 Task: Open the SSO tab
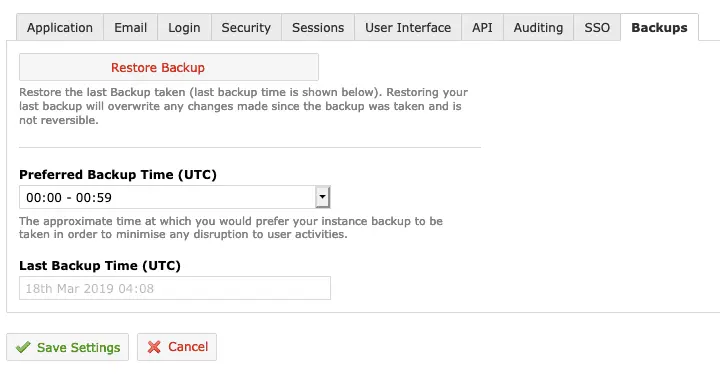pyautogui.click(x=597, y=28)
